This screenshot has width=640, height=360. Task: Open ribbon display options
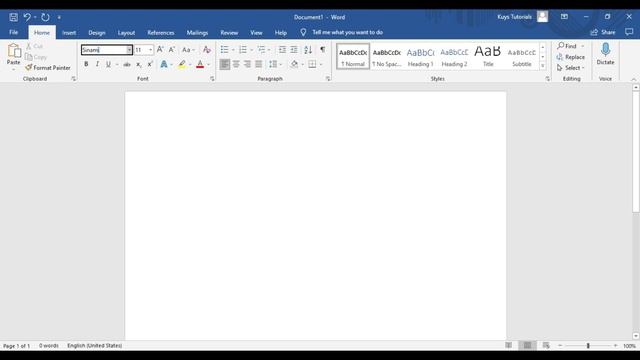(564, 17)
